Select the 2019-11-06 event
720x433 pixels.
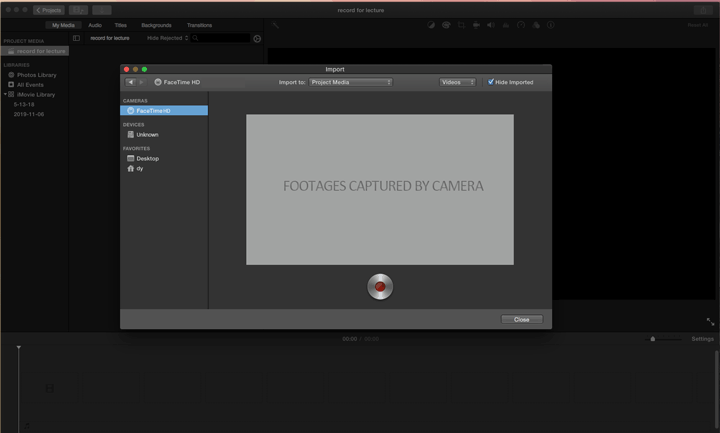[x=28, y=114]
